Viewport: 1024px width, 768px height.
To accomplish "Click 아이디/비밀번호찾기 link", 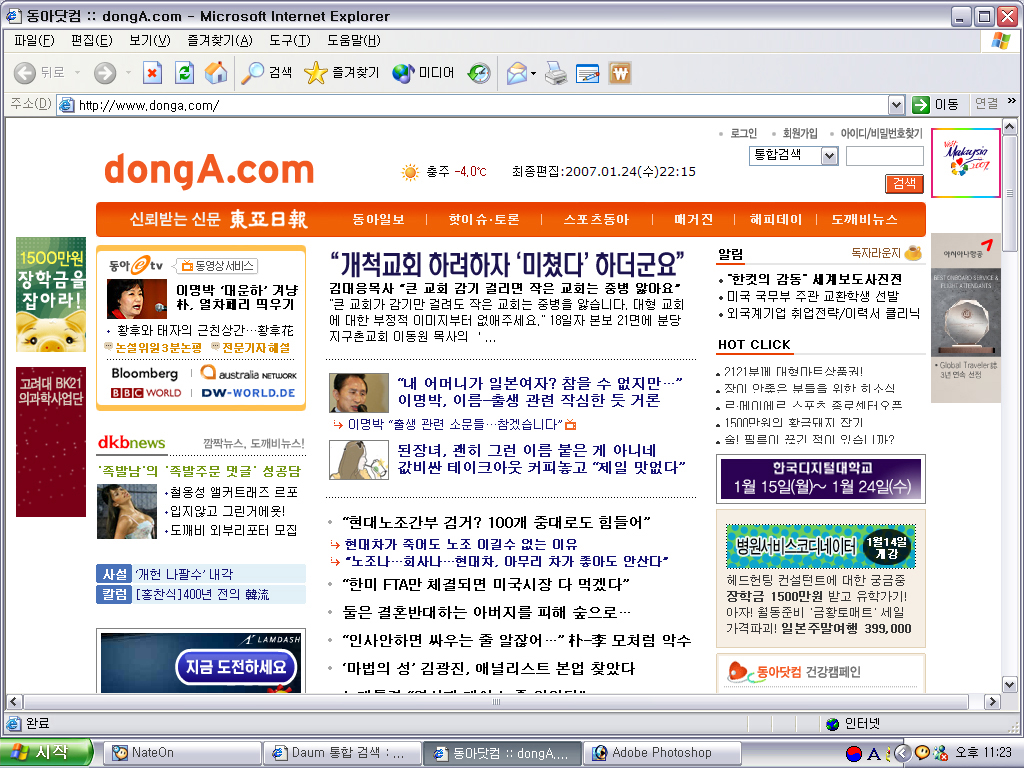I will 881,133.
